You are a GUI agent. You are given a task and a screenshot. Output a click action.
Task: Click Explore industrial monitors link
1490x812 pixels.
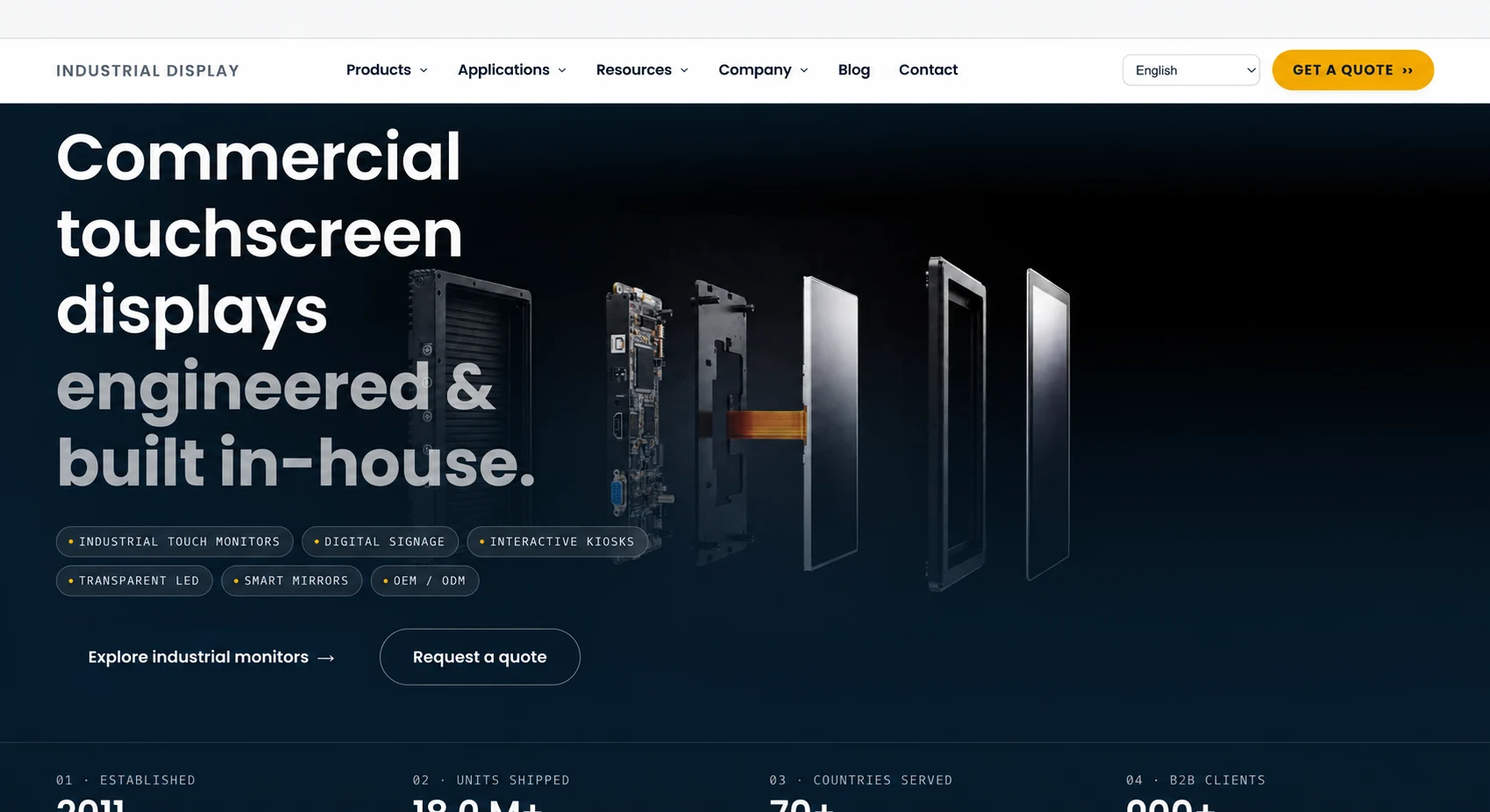point(211,657)
